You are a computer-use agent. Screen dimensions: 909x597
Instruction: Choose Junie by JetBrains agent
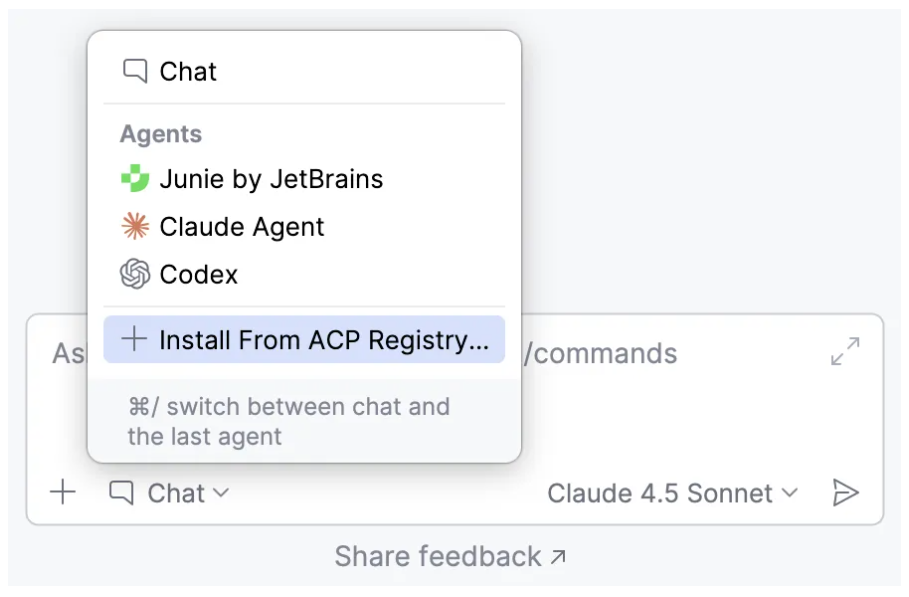pos(271,180)
